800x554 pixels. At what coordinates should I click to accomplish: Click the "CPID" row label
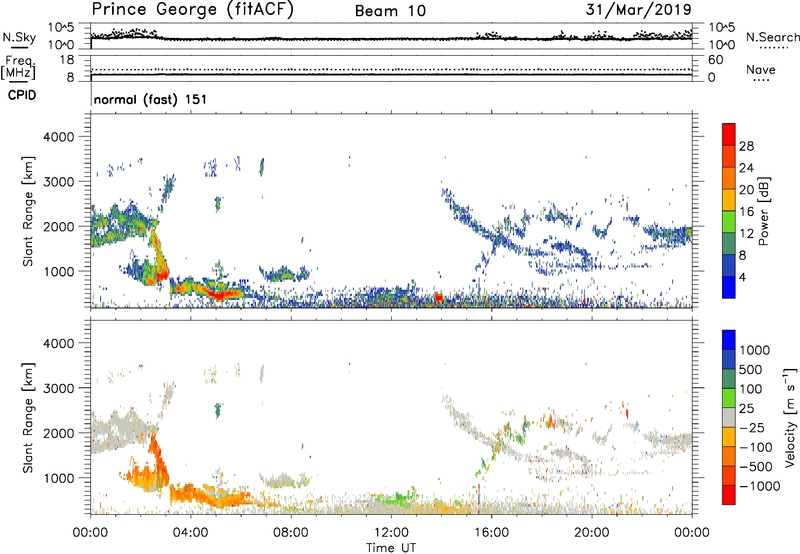[22, 95]
